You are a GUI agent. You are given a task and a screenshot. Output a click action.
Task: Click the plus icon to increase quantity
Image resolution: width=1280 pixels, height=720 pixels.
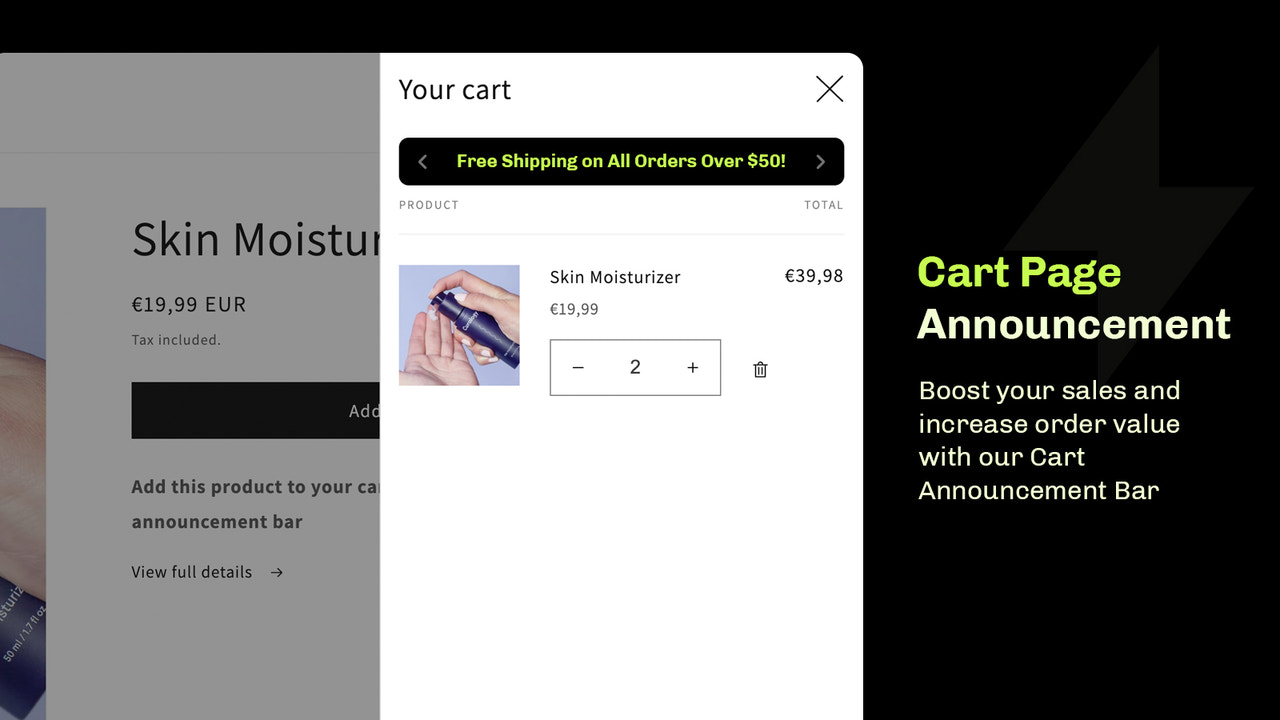(692, 367)
